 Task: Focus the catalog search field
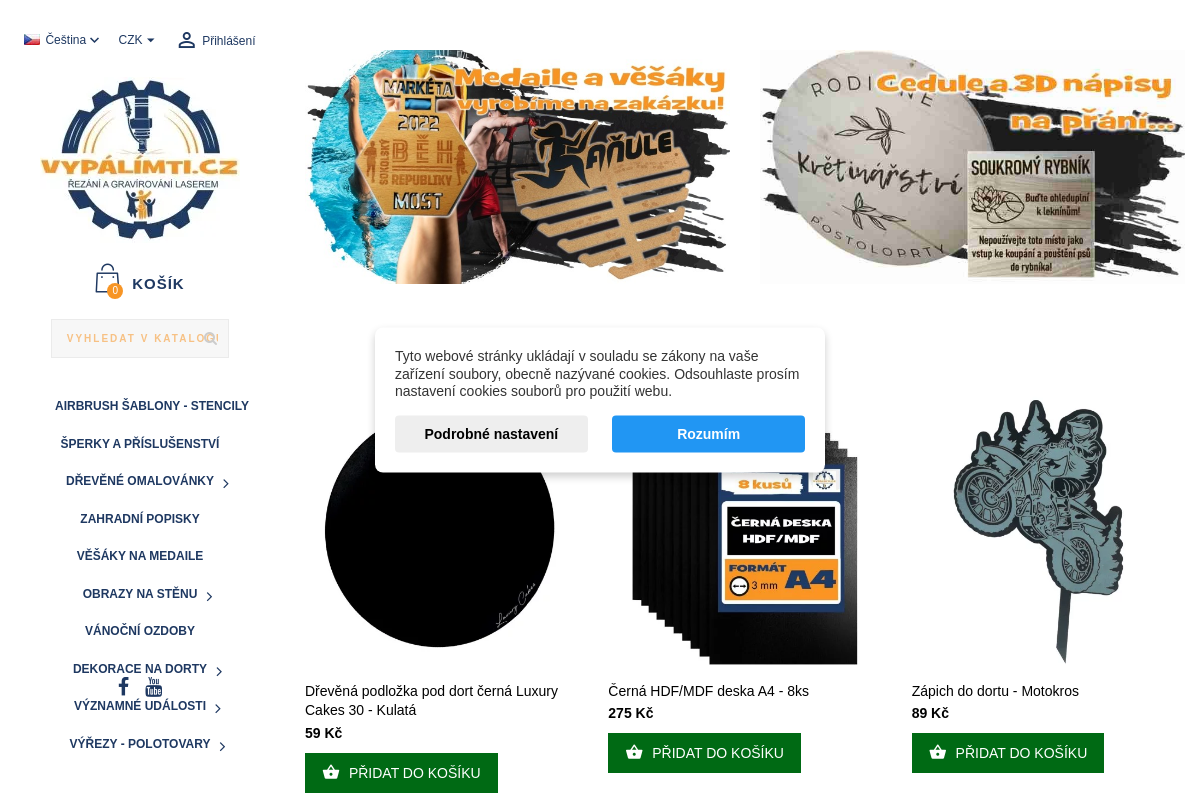(140, 338)
